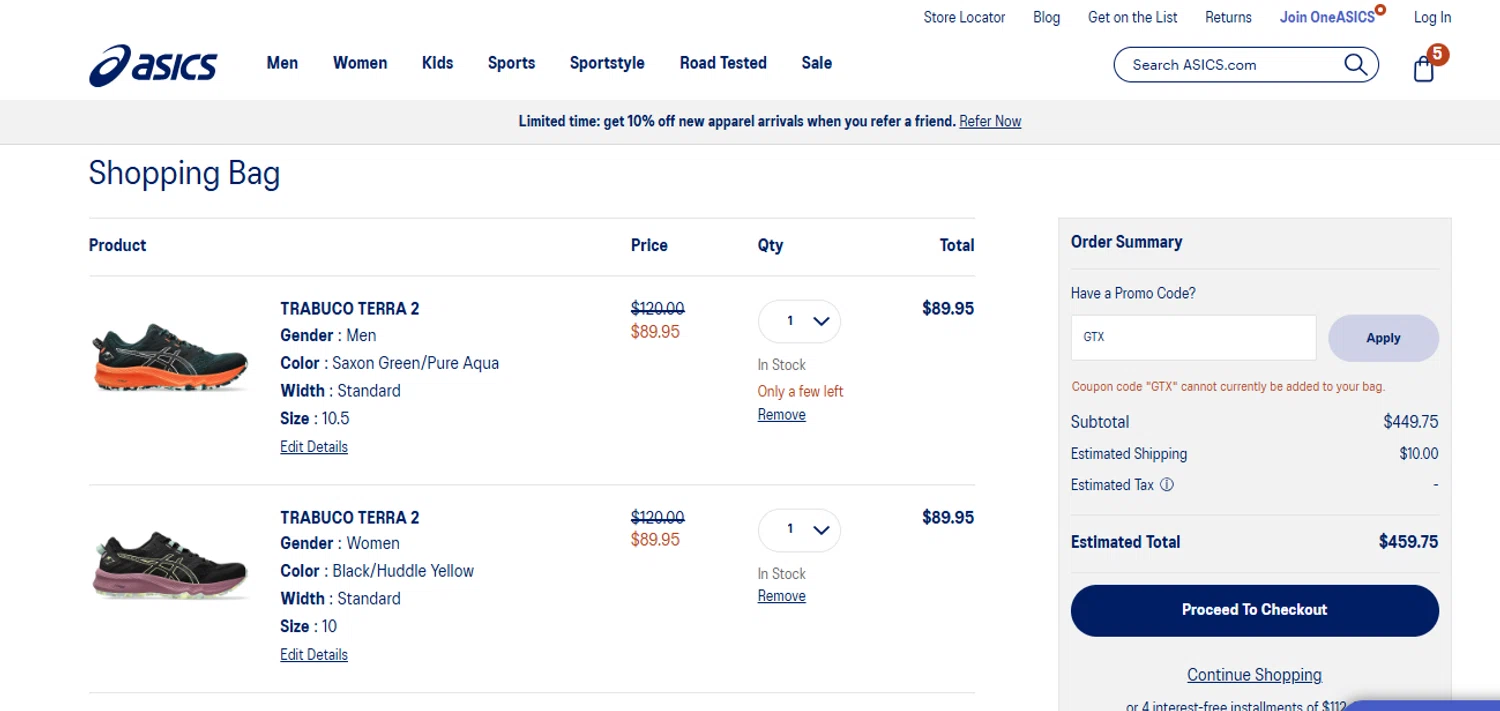Click the green and orange shoe thumbnail
1500x711 pixels.
(x=170, y=356)
